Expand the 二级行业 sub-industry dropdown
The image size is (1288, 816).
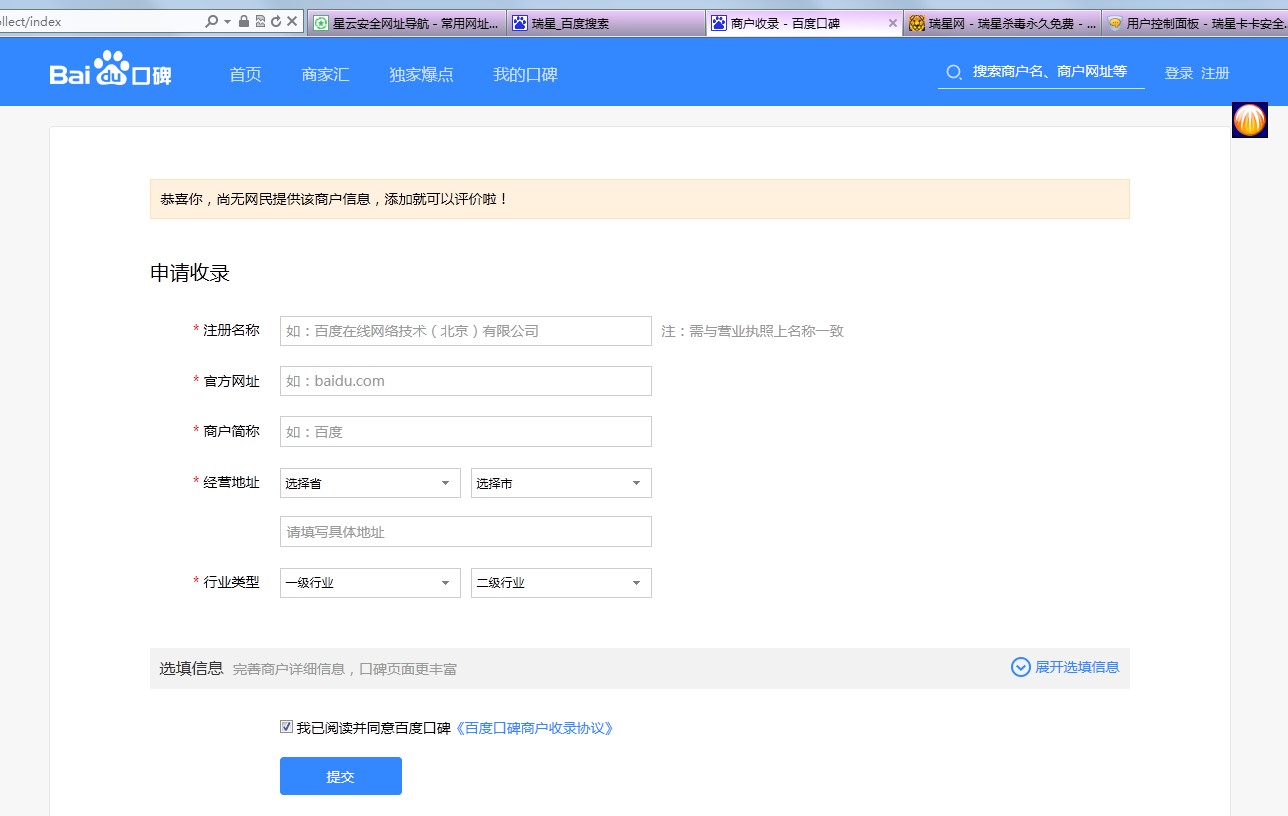(561, 583)
